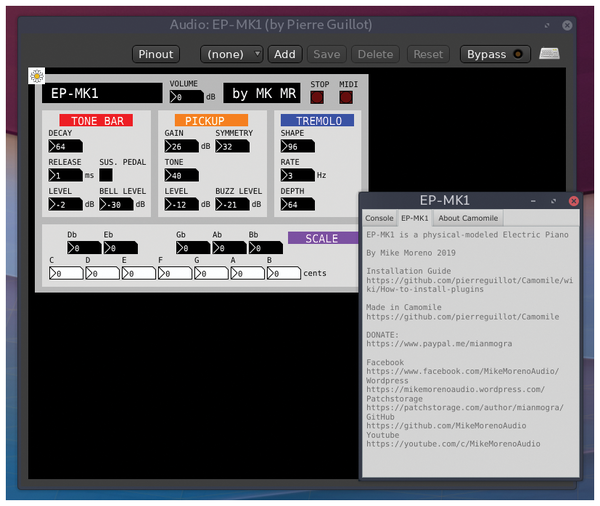Image resolution: width=600 pixels, height=506 pixels.
Task: Click the A note cents box
Action: coord(247,273)
